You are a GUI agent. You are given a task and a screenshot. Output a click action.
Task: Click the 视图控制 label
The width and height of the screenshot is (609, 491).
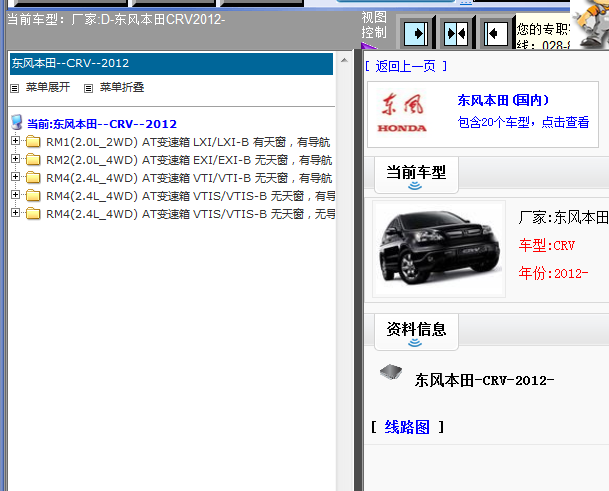374,25
